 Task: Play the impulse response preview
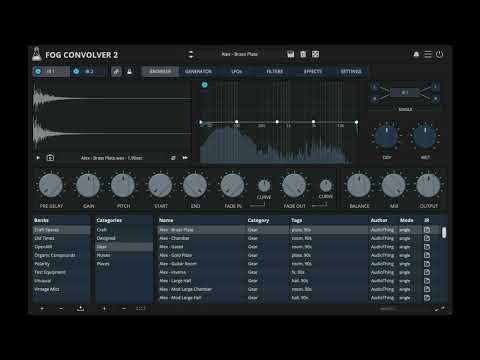click(x=38, y=158)
